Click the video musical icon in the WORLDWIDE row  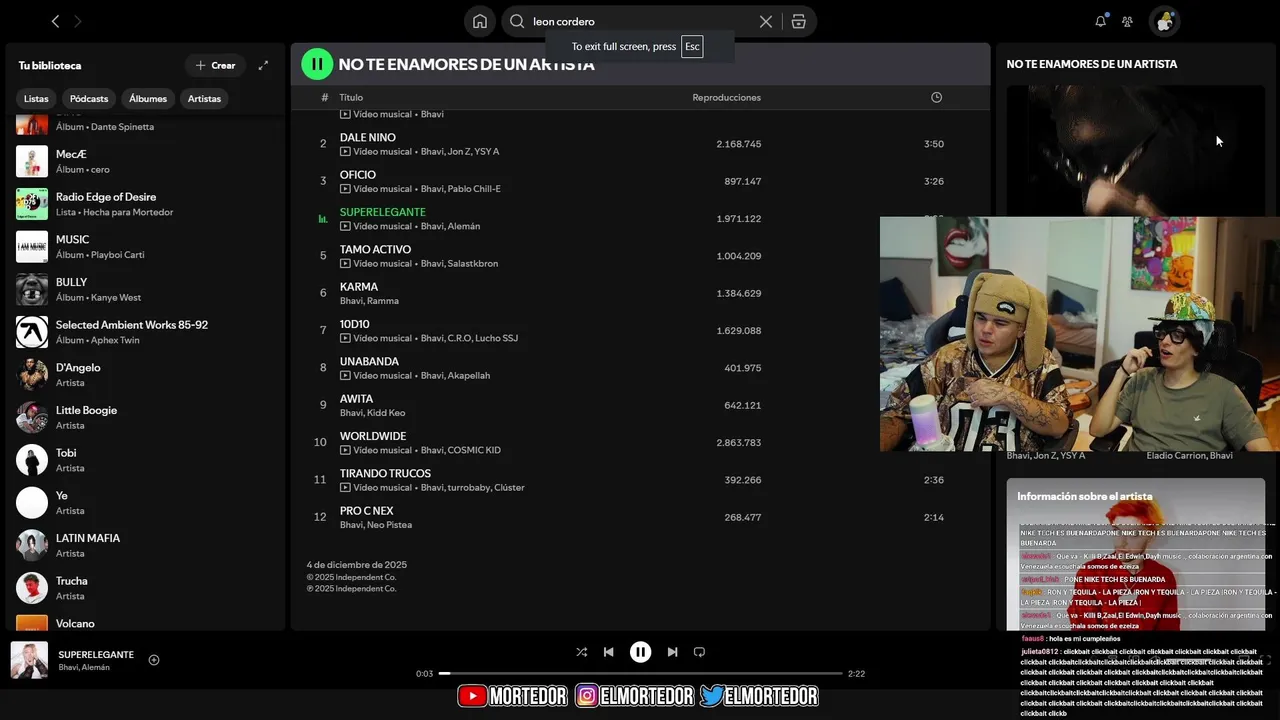tap(345, 450)
